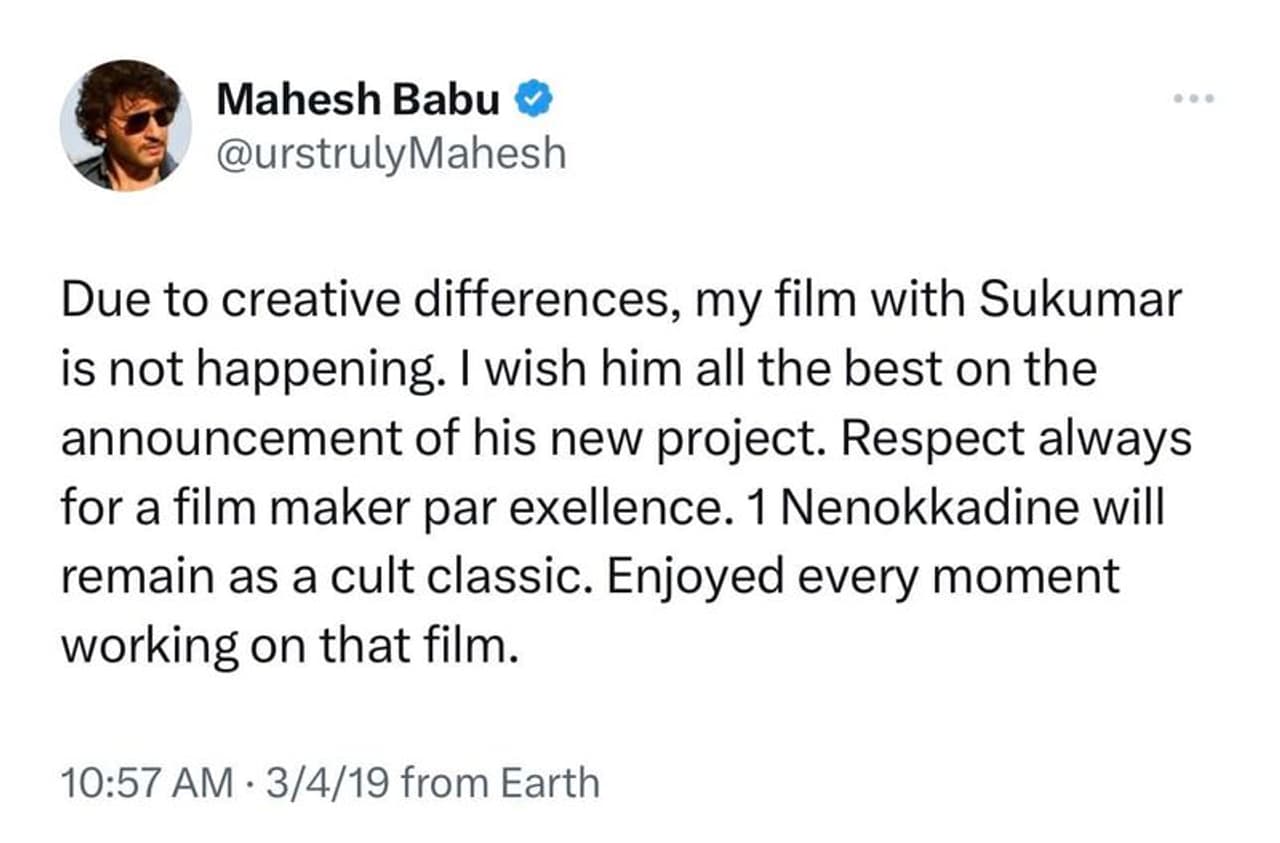Viewport: 1280px width, 843px height.
Task: Open the @urstrulyMahesh handle link
Action: (391, 154)
